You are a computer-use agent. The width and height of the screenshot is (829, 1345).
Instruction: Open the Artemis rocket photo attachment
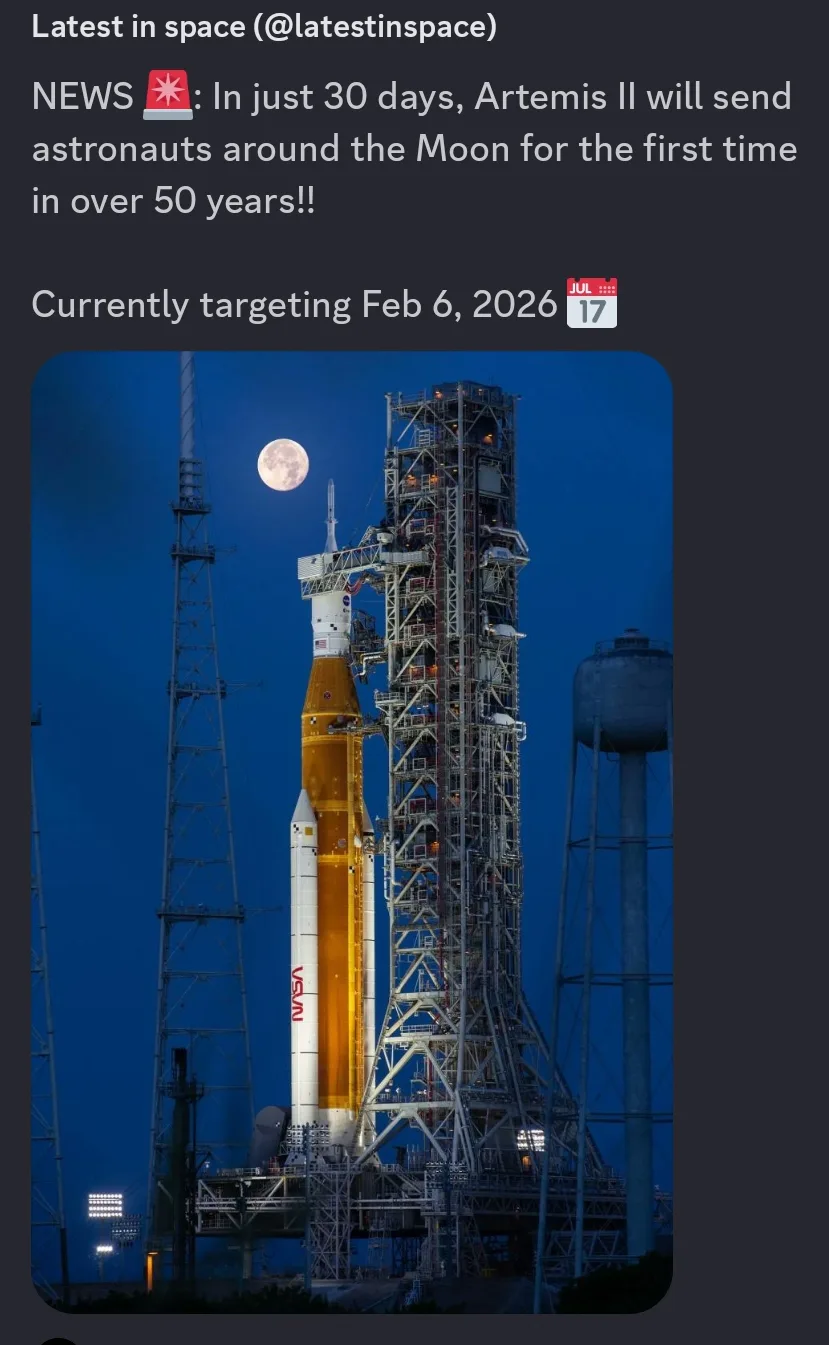coord(352,832)
